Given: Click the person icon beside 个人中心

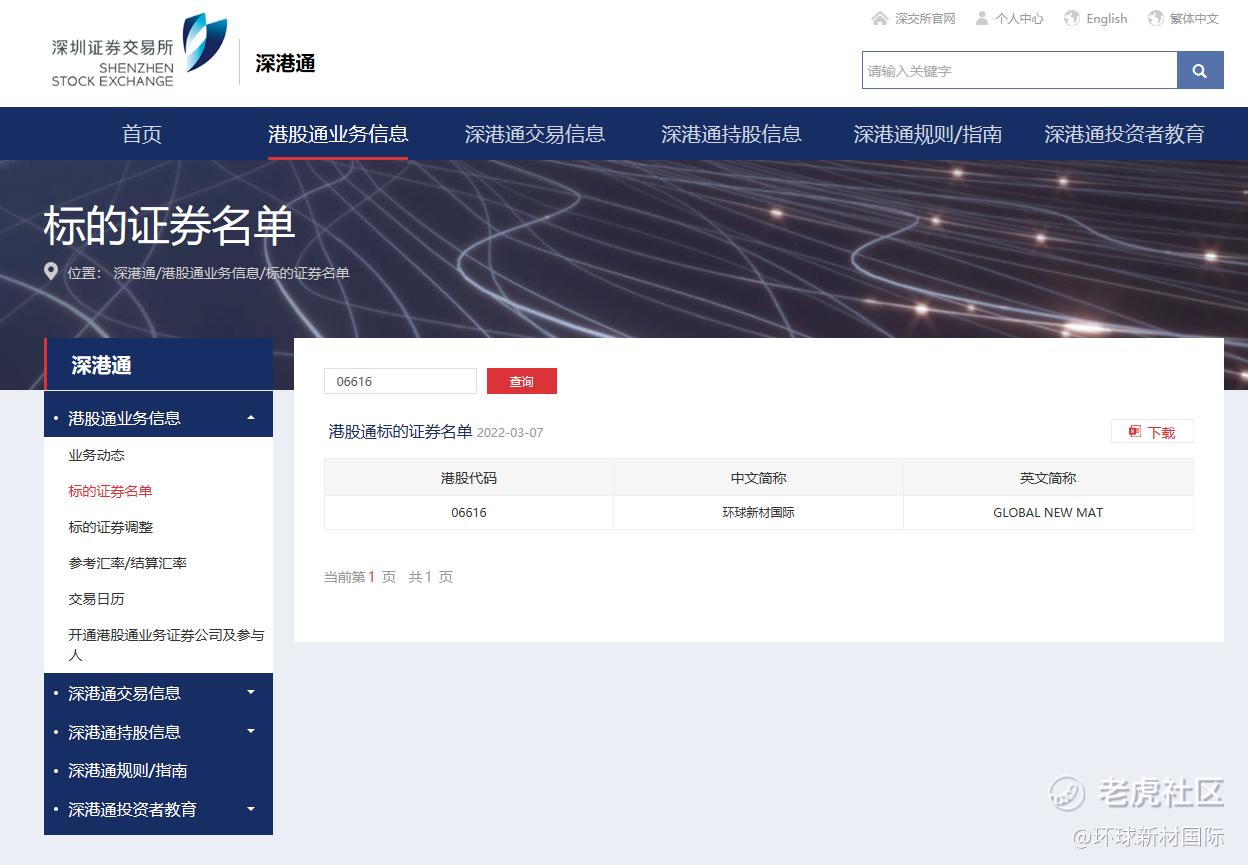Looking at the screenshot, I should coord(982,18).
